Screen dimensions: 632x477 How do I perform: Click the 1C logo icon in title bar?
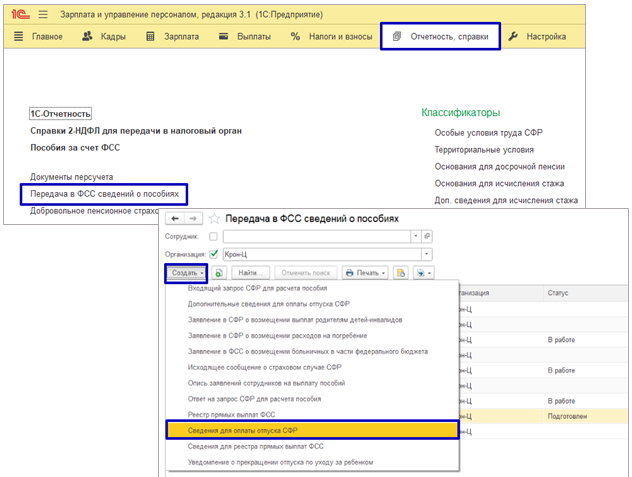[x=14, y=11]
